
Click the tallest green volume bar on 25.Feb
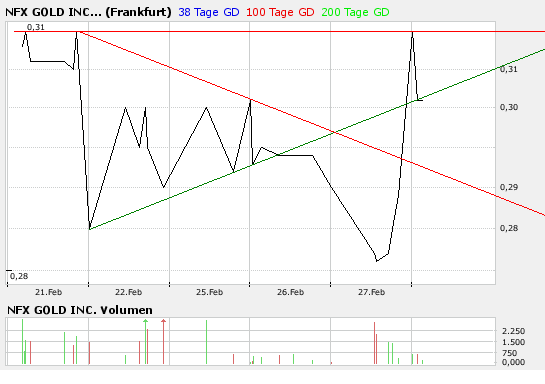tap(206, 342)
